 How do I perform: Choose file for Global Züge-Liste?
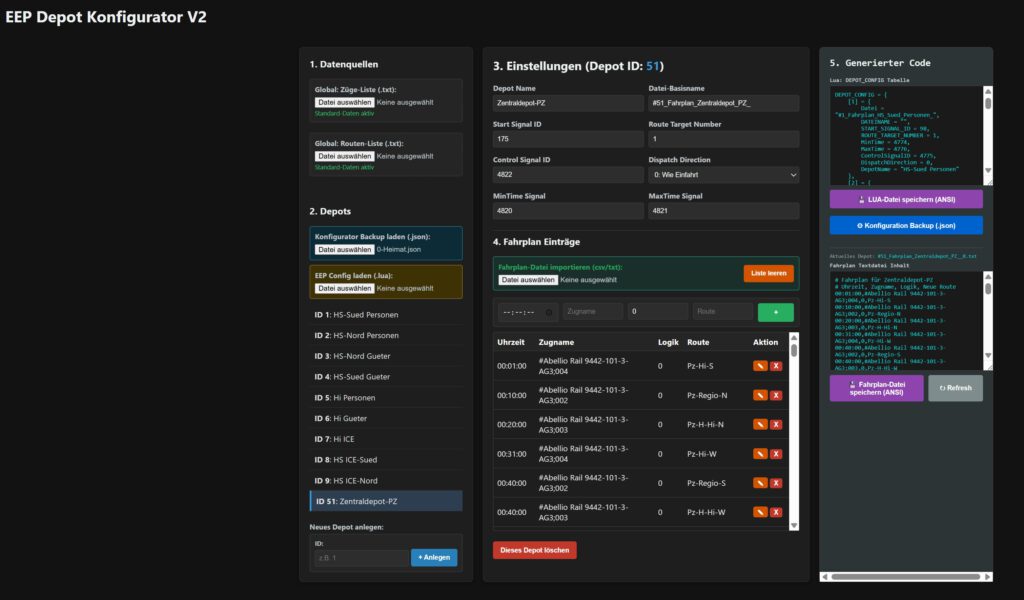[x=345, y=102]
